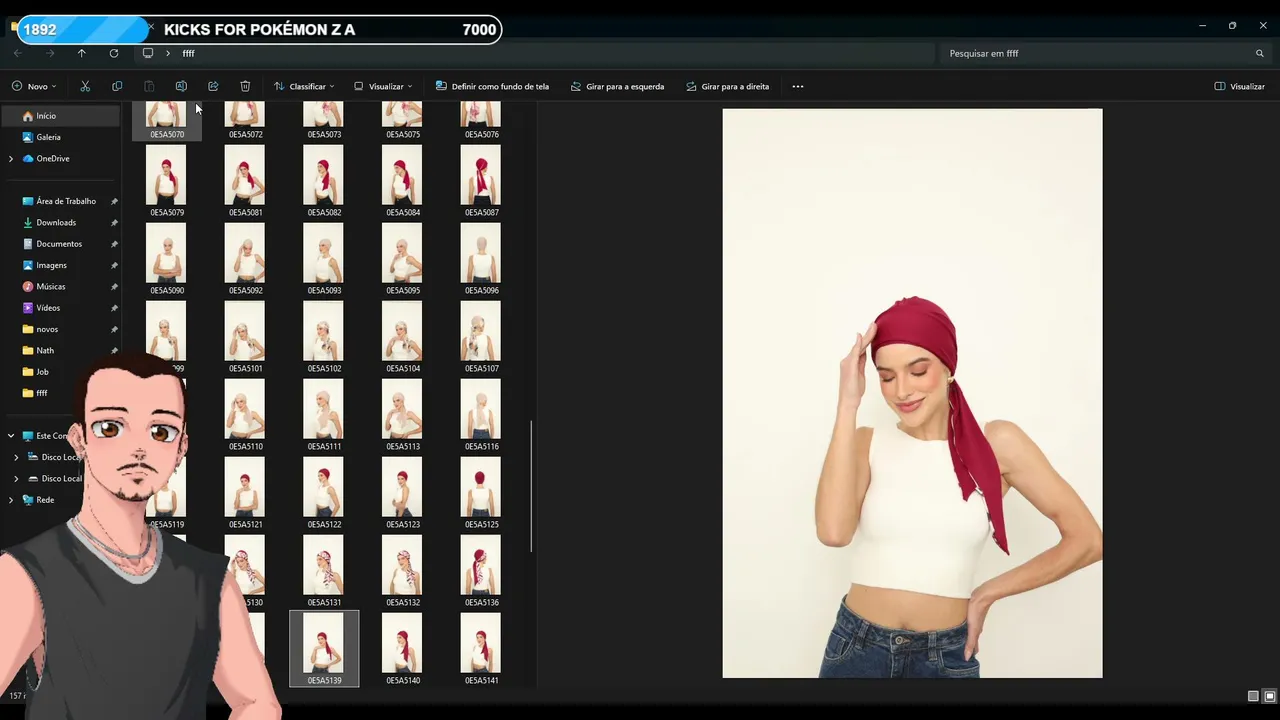Open the Visualizar layout dropdown

tap(383, 86)
